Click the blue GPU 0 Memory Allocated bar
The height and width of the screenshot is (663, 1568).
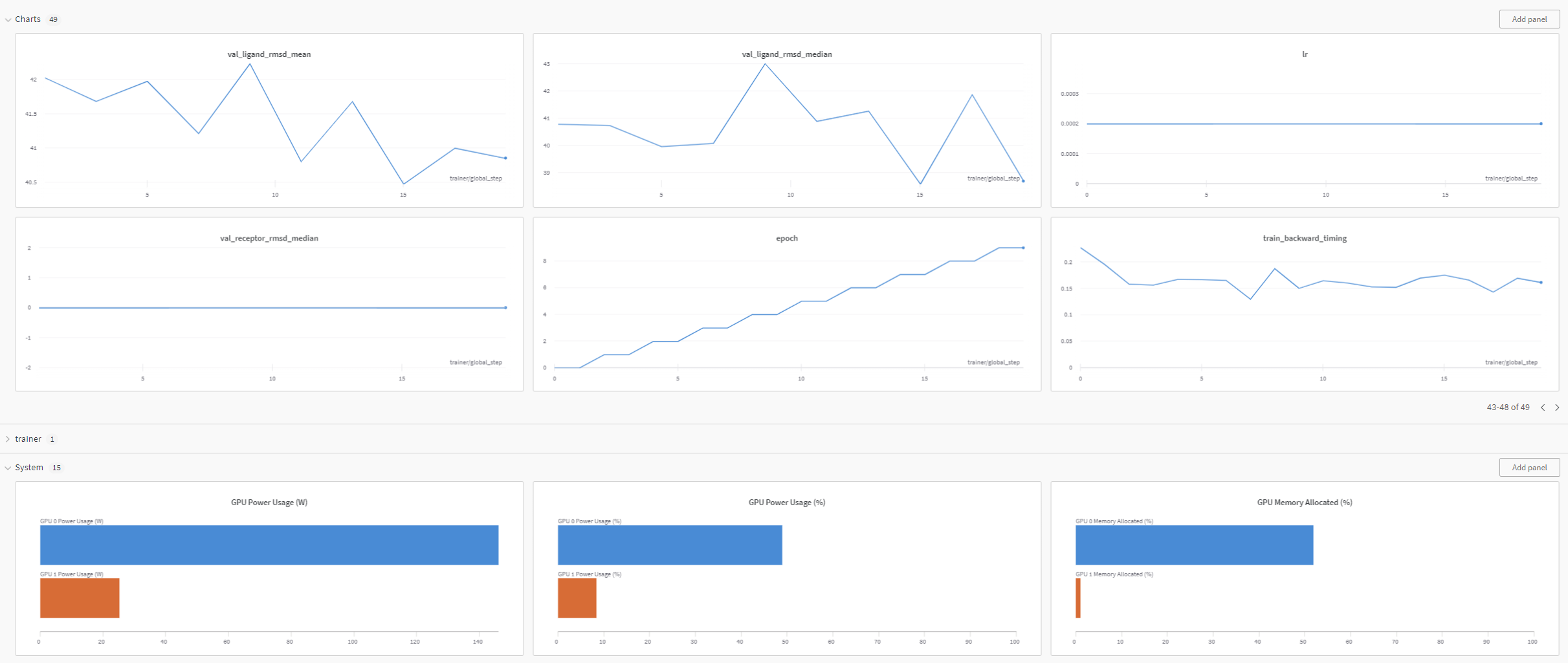click(1194, 545)
